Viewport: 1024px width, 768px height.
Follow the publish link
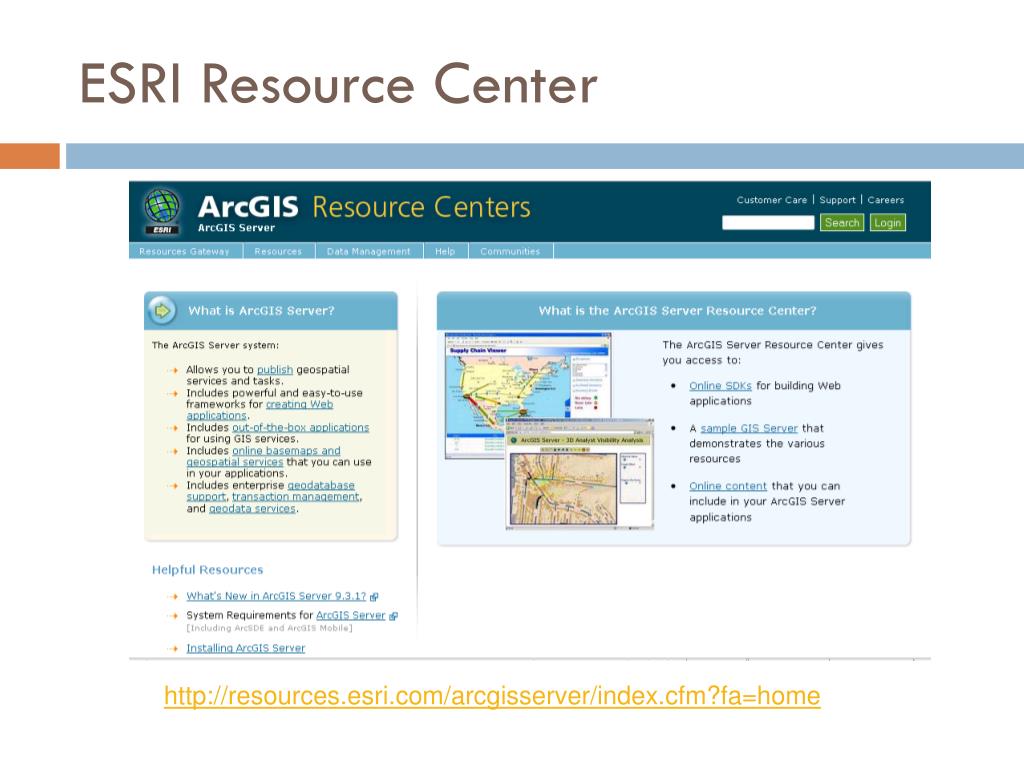[x=275, y=370]
